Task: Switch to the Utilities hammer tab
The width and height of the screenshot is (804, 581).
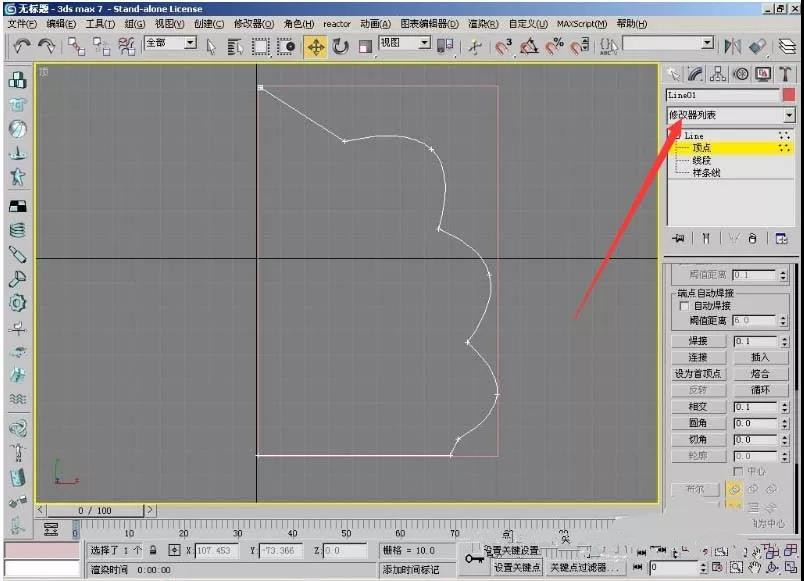Action: [785, 75]
